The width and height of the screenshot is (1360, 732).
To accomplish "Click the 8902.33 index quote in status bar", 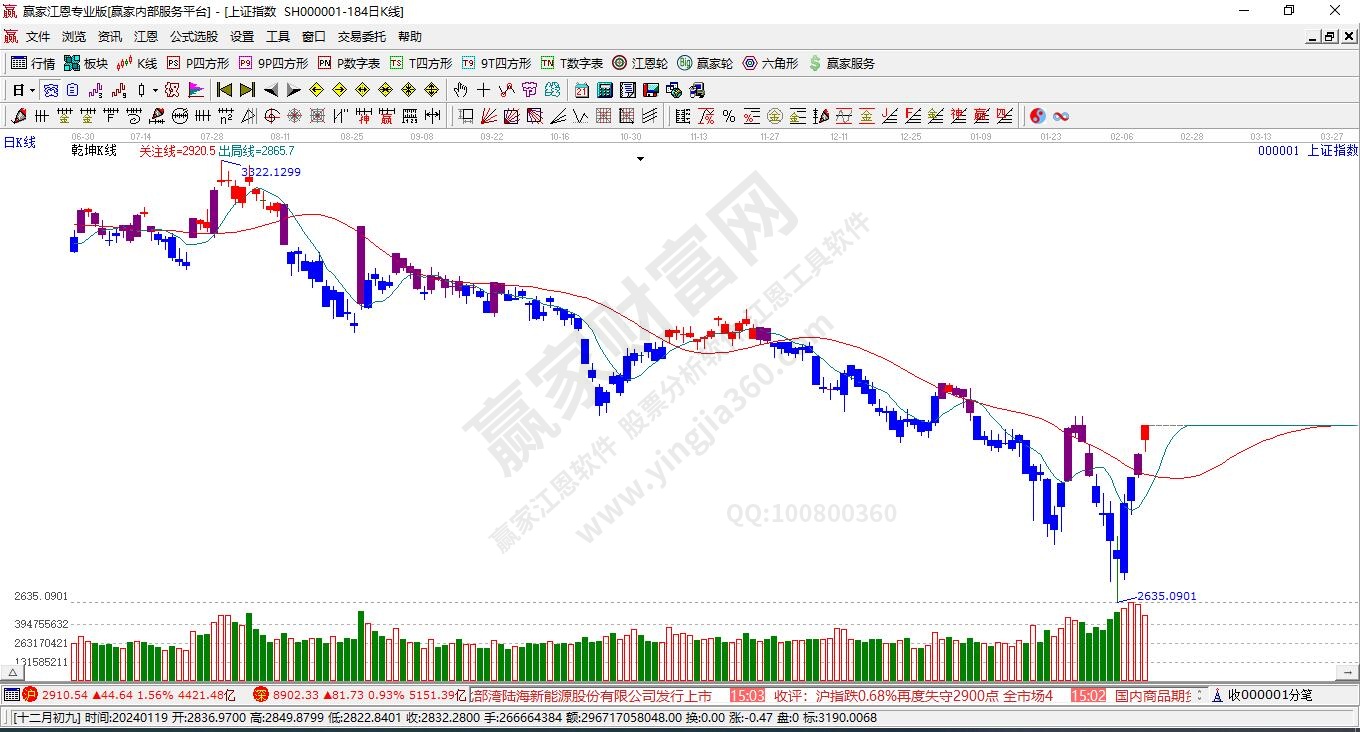I will point(296,695).
